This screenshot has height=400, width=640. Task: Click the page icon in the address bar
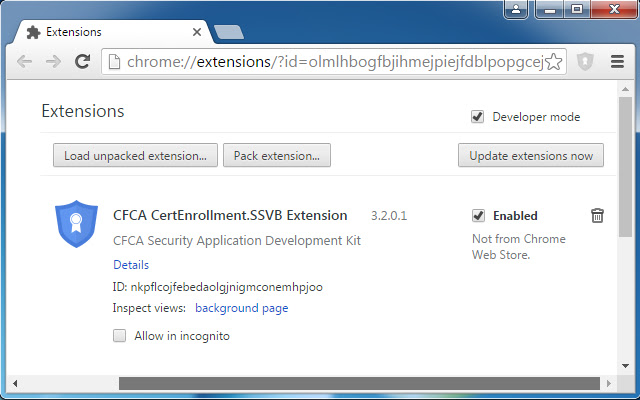point(114,62)
